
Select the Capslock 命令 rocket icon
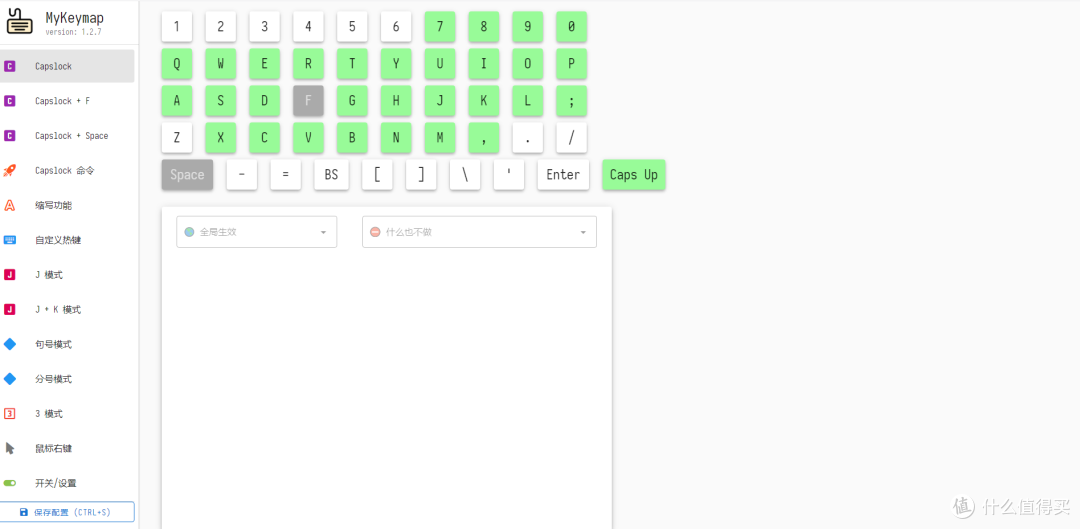pyautogui.click(x=10, y=170)
